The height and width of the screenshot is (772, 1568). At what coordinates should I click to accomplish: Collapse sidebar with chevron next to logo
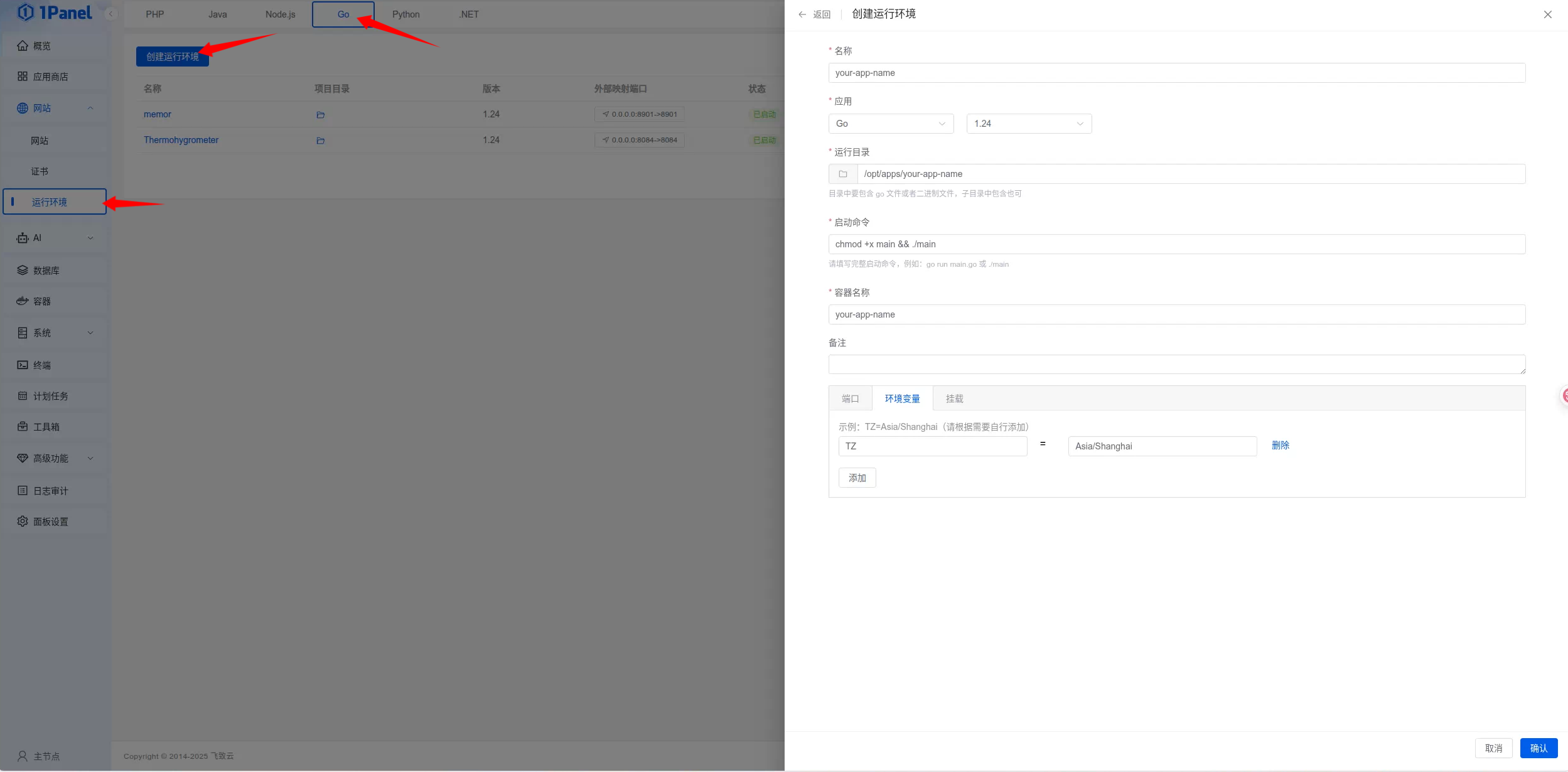coord(111,14)
